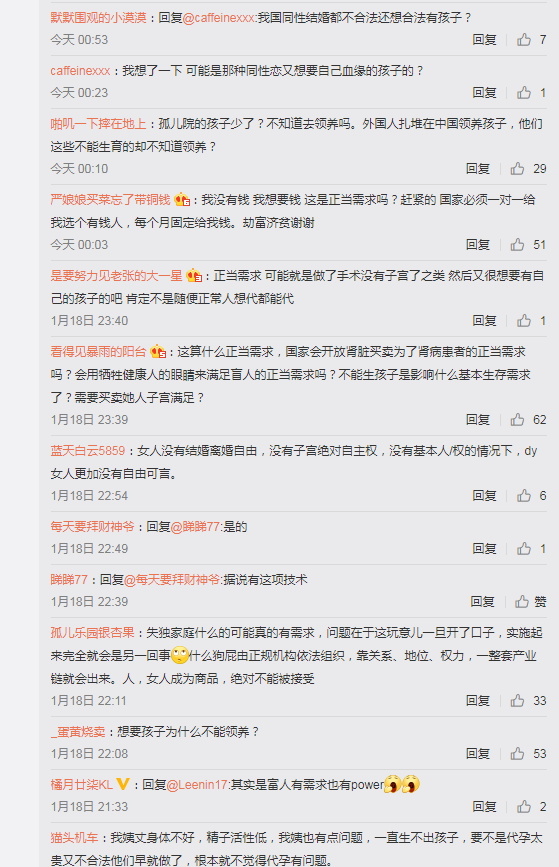
Task: Like 蓝天白云5859's comment with 6 likes
Action: click(524, 495)
